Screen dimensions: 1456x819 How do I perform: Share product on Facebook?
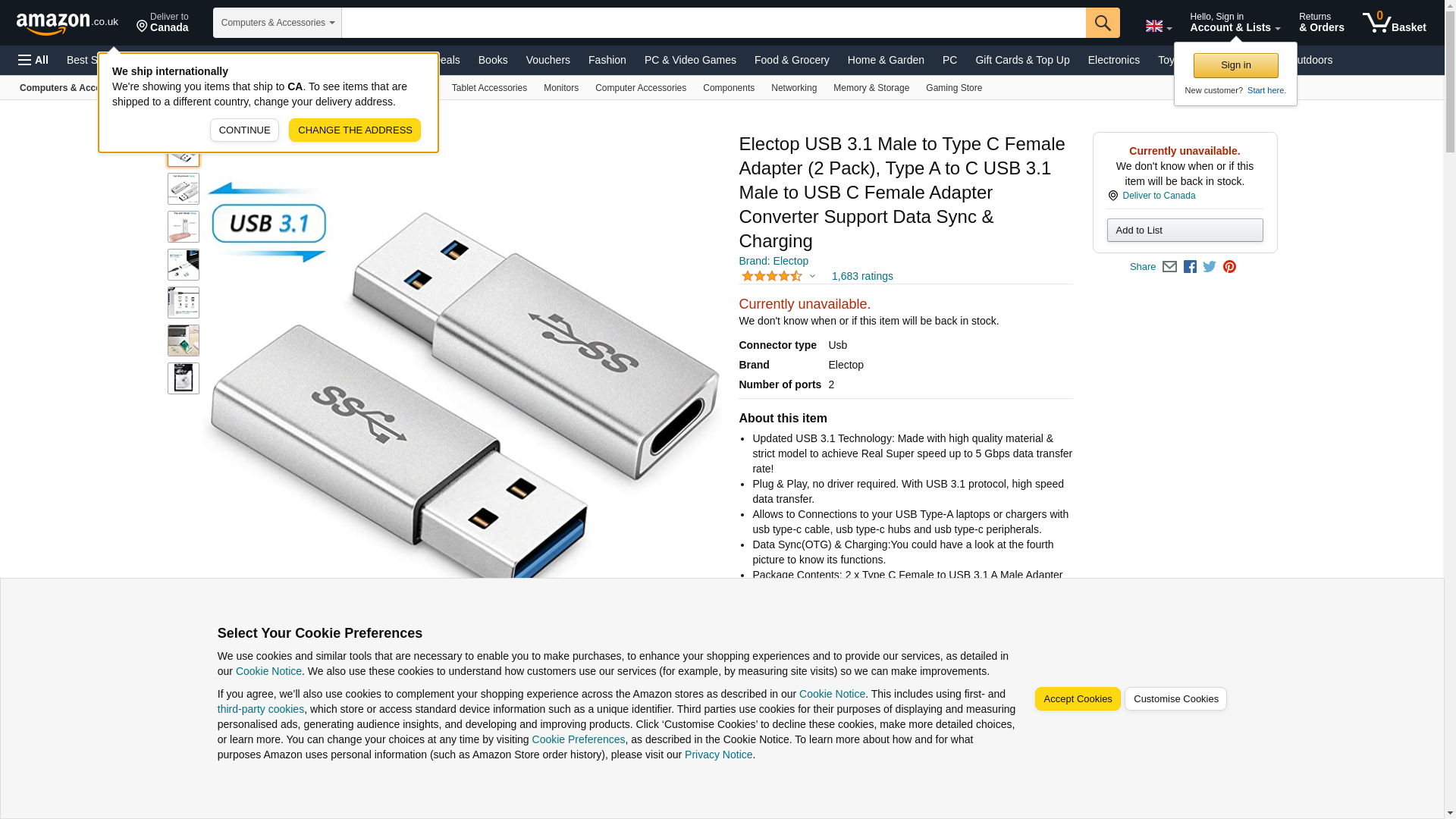click(1190, 267)
